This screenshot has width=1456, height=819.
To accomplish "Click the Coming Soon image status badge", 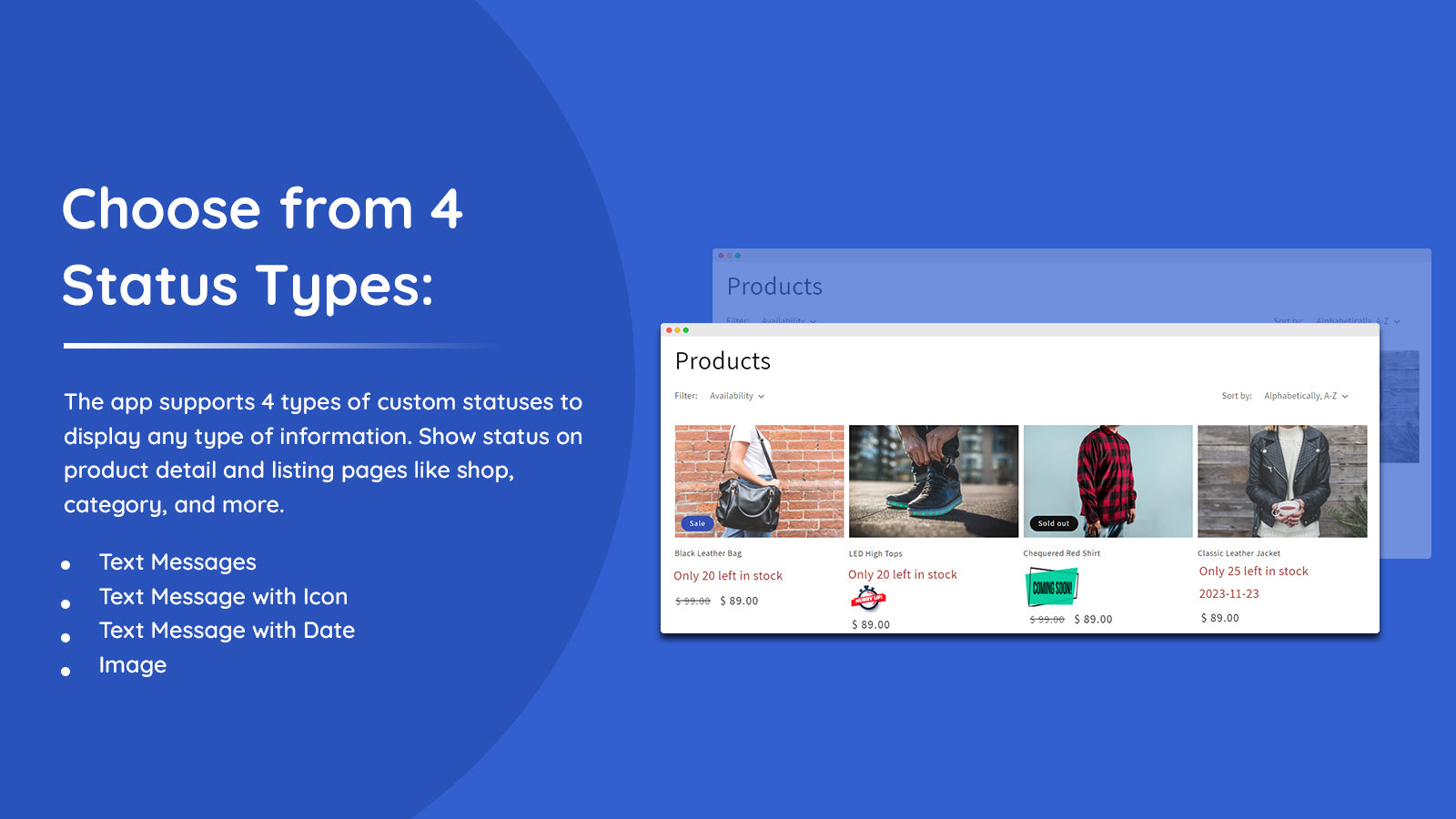I will click(x=1053, y=585).
